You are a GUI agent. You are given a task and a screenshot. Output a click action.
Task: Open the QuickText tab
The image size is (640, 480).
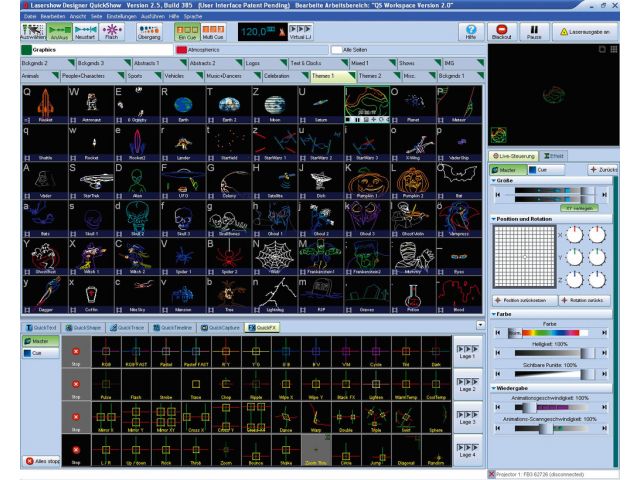(x=41, y=328)
